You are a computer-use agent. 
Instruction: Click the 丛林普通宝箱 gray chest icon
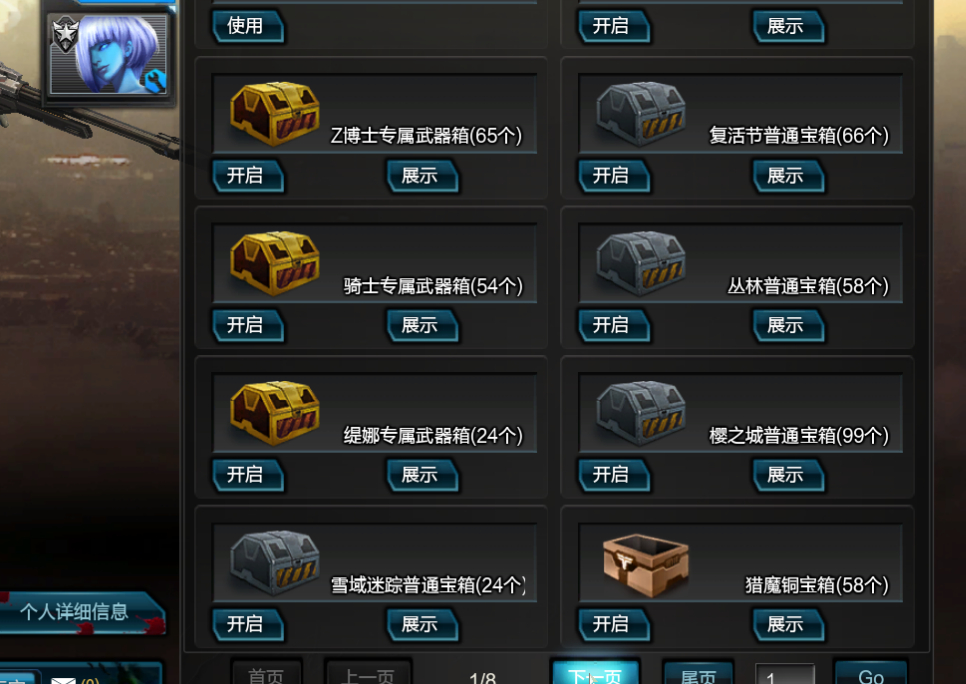click(x=641, y=263)
